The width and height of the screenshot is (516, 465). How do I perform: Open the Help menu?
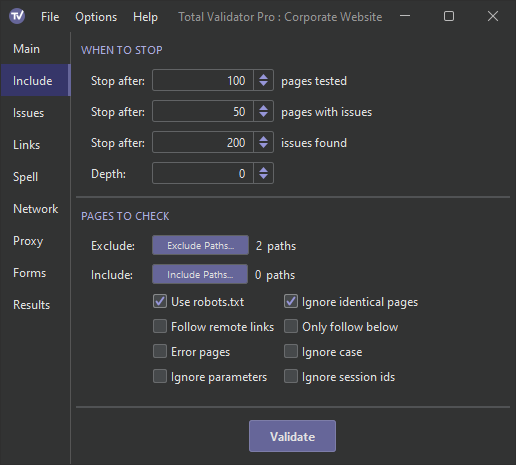coord(145,17)
